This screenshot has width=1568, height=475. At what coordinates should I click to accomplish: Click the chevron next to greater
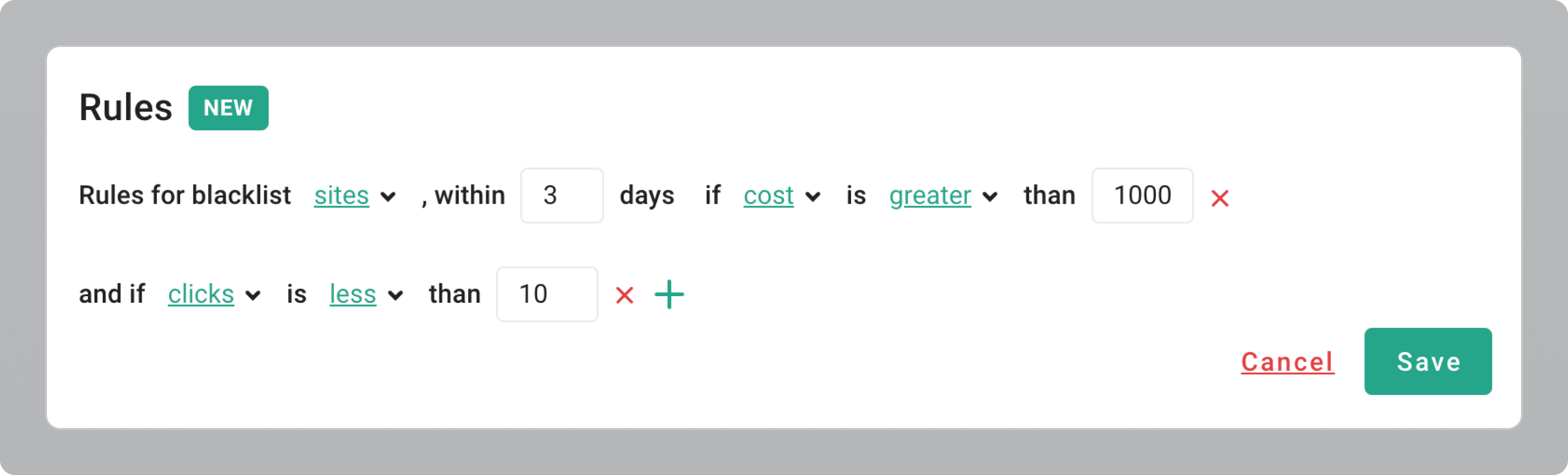990,197
